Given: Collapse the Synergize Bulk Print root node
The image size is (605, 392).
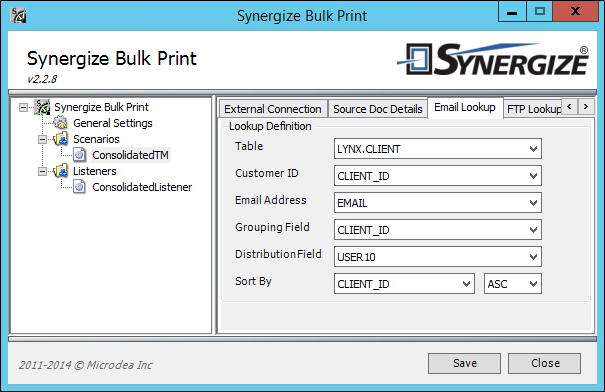Looking at the screenshot, I should coord(24,107).
